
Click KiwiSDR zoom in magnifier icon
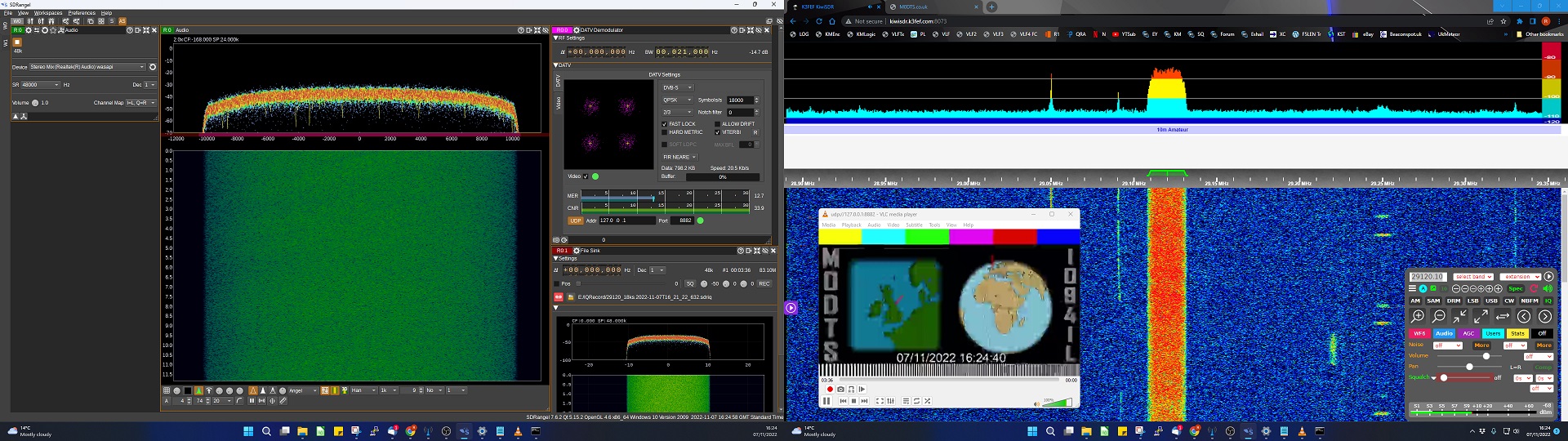click(1418, 316)
